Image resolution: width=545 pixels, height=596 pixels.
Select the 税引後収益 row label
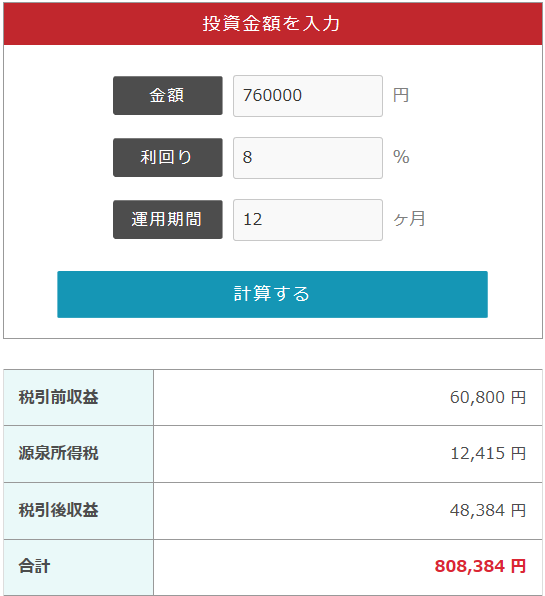(59, 510)
